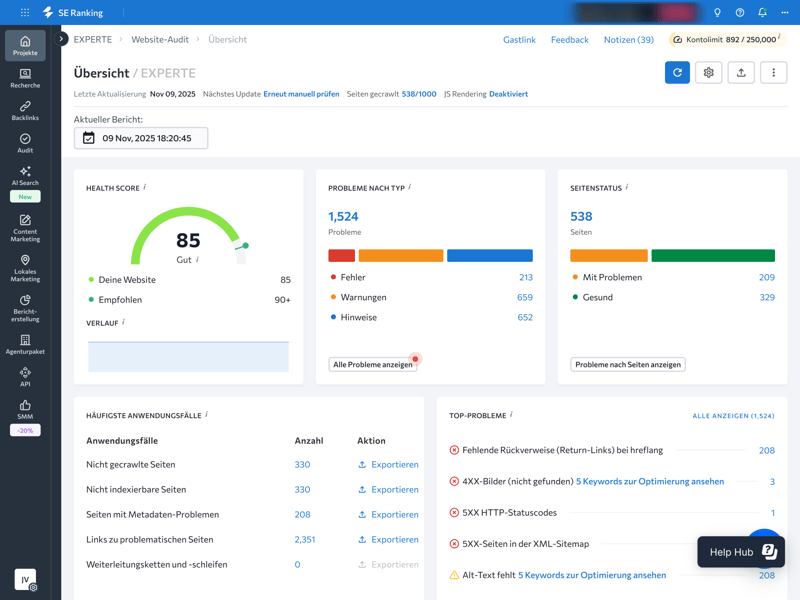Screen dimensions: 800x600
Task: Open the notifications bell
Action: click(762, 13)
